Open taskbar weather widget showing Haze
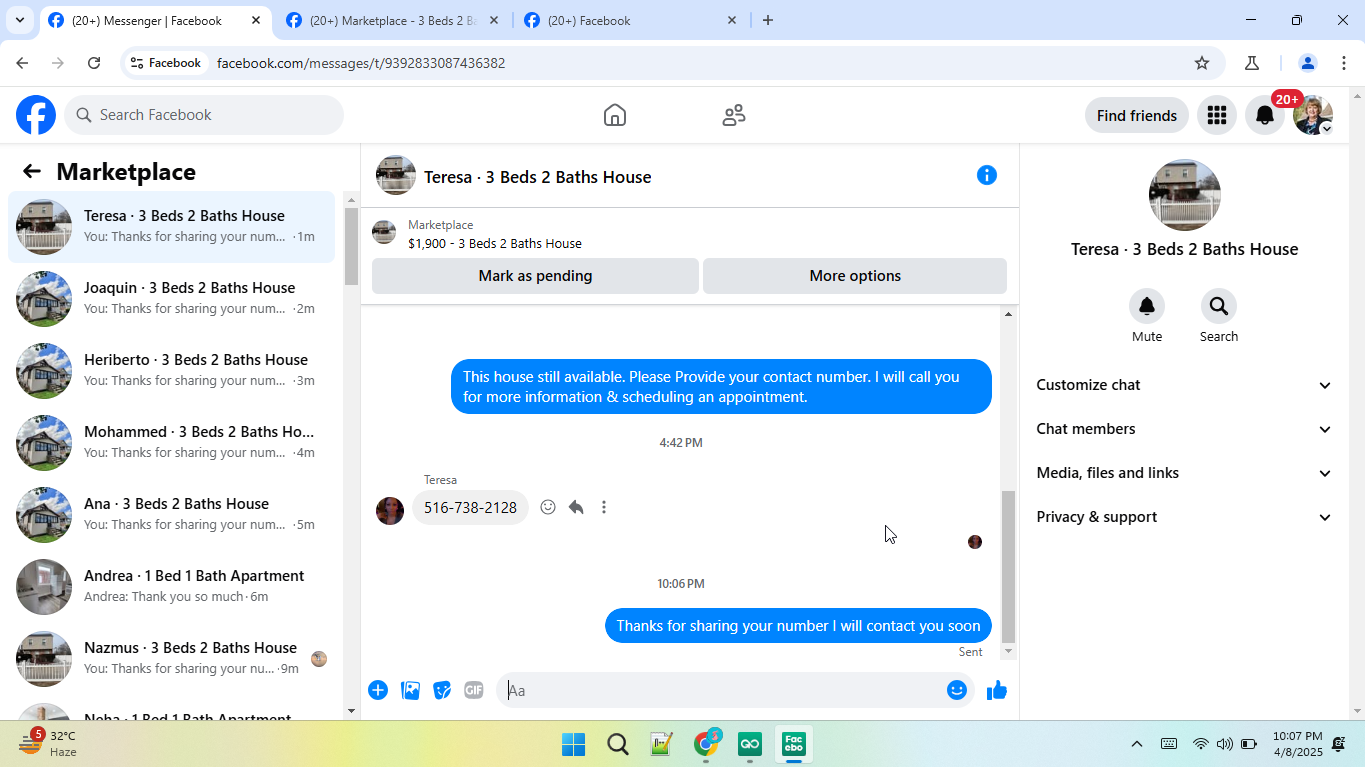 pyautogui.click(x=48, y=743)
